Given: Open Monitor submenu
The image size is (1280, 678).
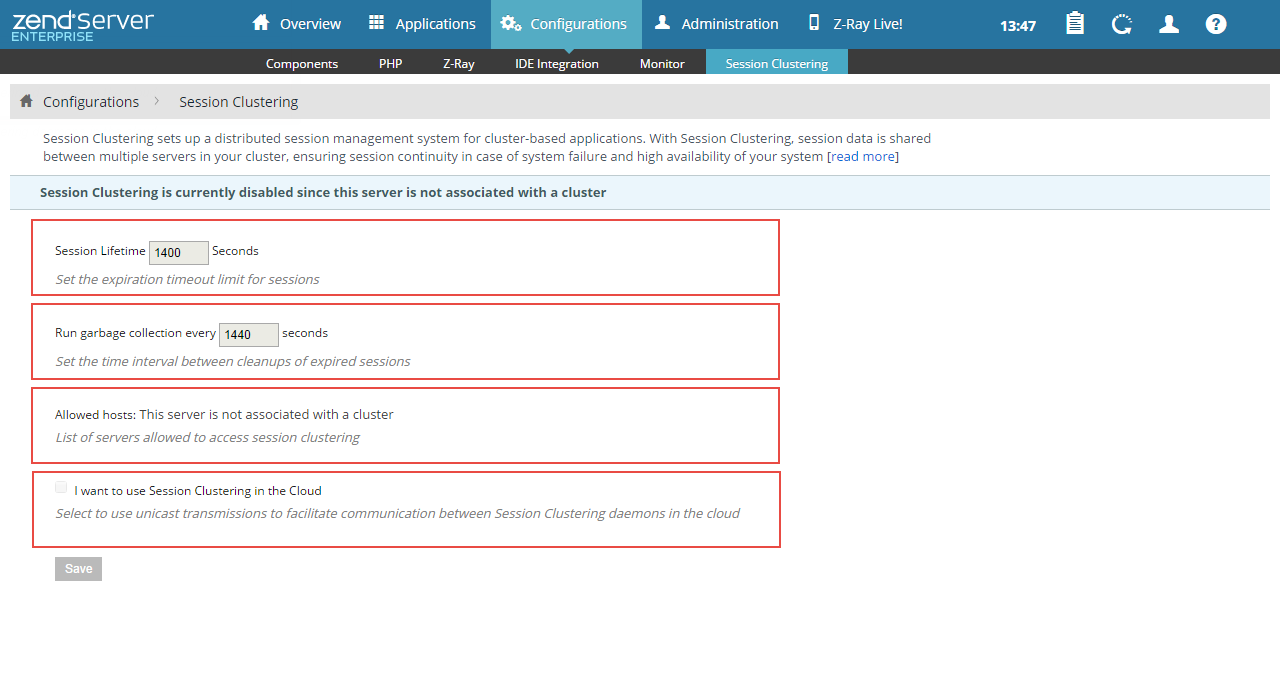Looking at the screenshot, I should click(x=662, y=63).
